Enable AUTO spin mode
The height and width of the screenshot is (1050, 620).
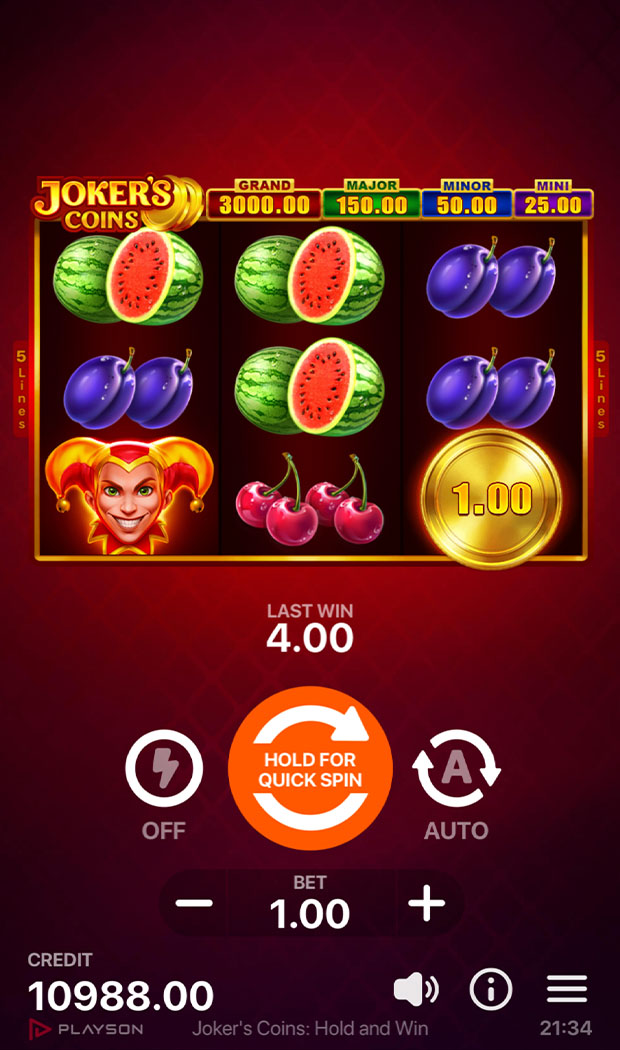456,768
